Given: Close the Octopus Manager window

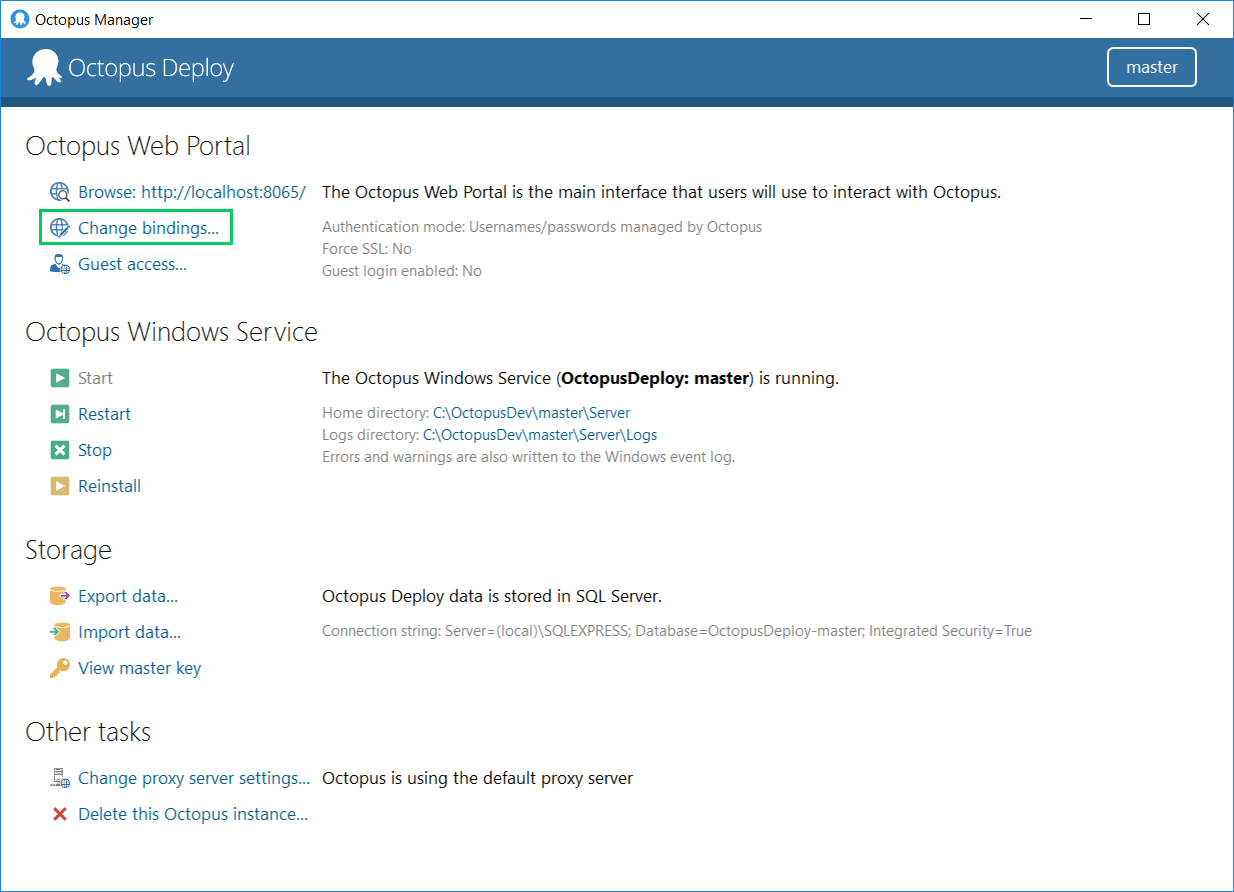Looking at the screenshot, I should [x=1203, y=19].
